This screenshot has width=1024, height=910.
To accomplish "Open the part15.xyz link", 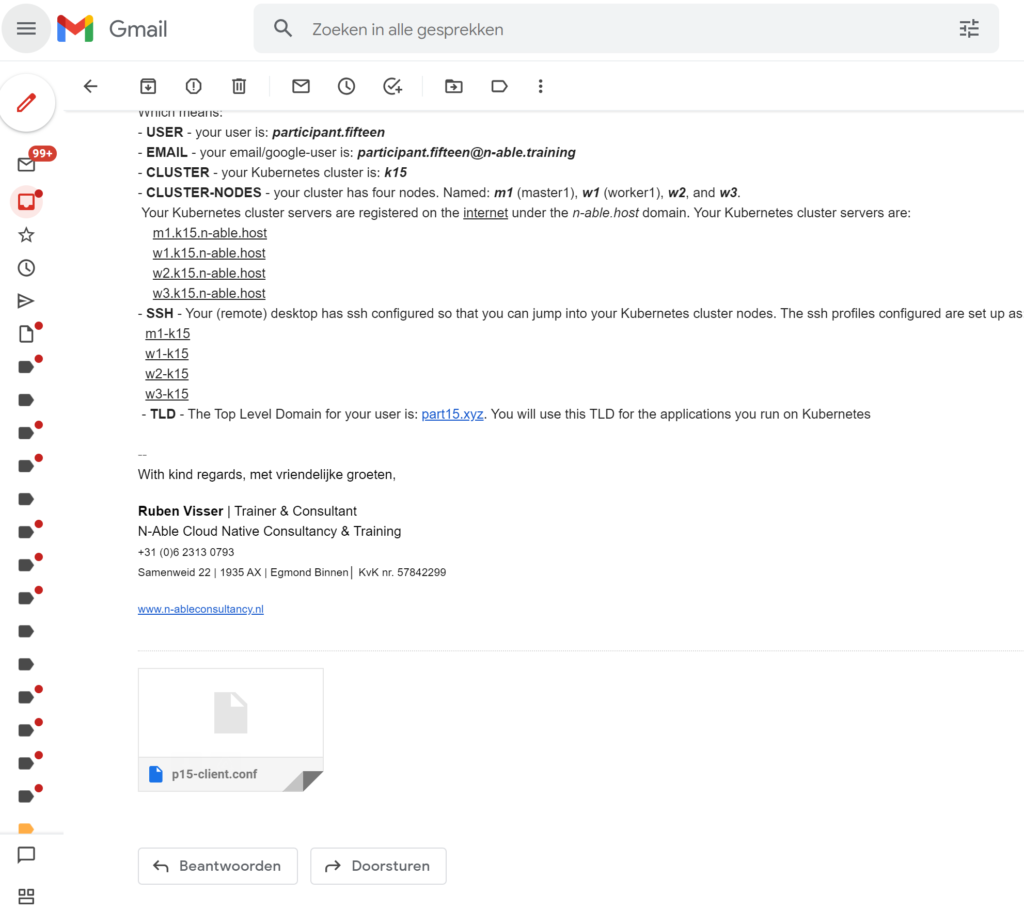I will click(x=453, y=414).
